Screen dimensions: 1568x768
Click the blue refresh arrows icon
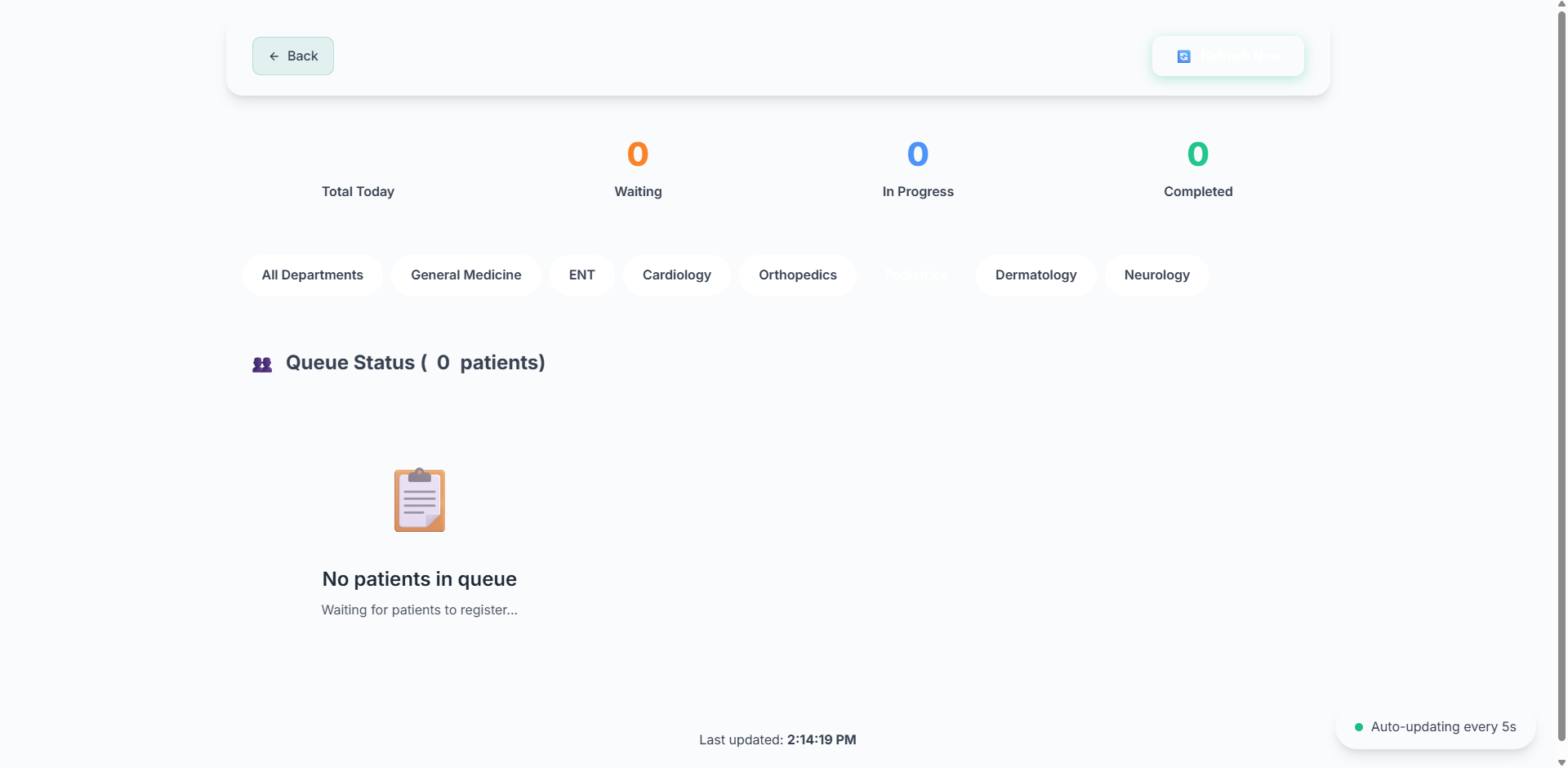(x=1183, y=56)
